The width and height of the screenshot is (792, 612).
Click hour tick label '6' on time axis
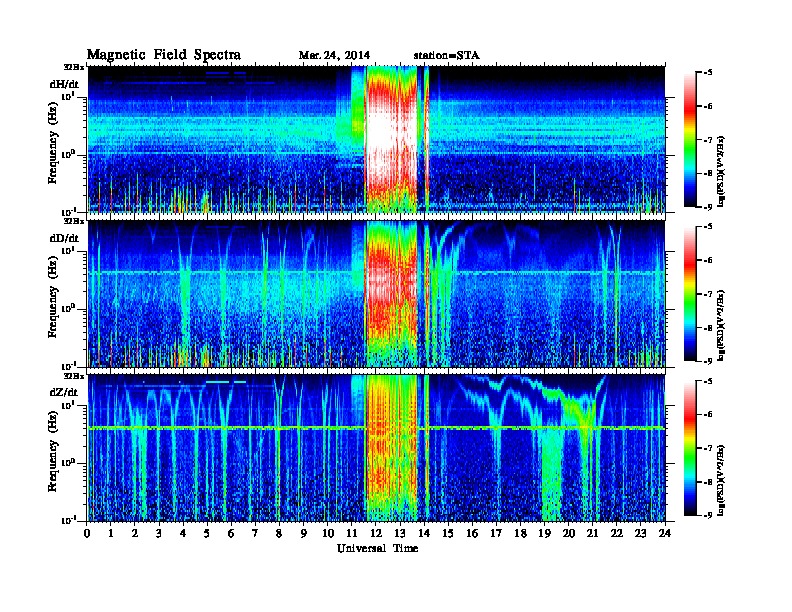pos(231,533)
